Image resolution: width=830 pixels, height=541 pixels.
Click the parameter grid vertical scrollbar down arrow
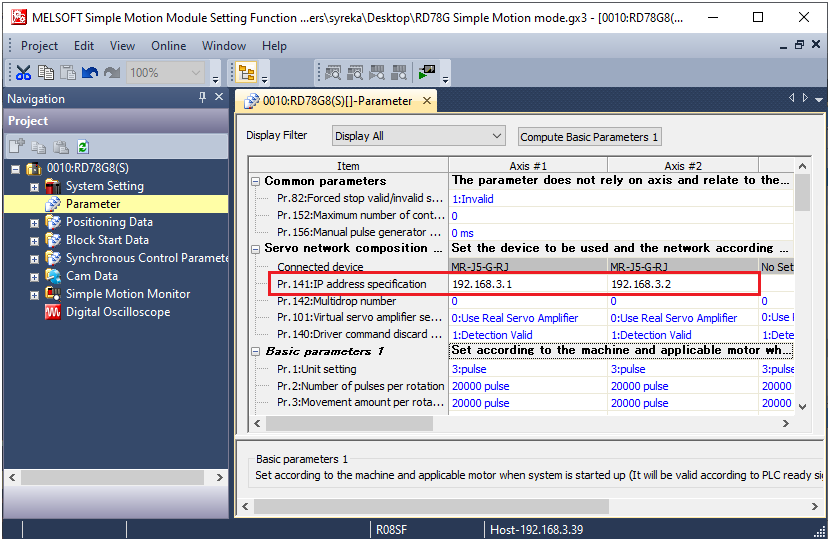[802, 407]
